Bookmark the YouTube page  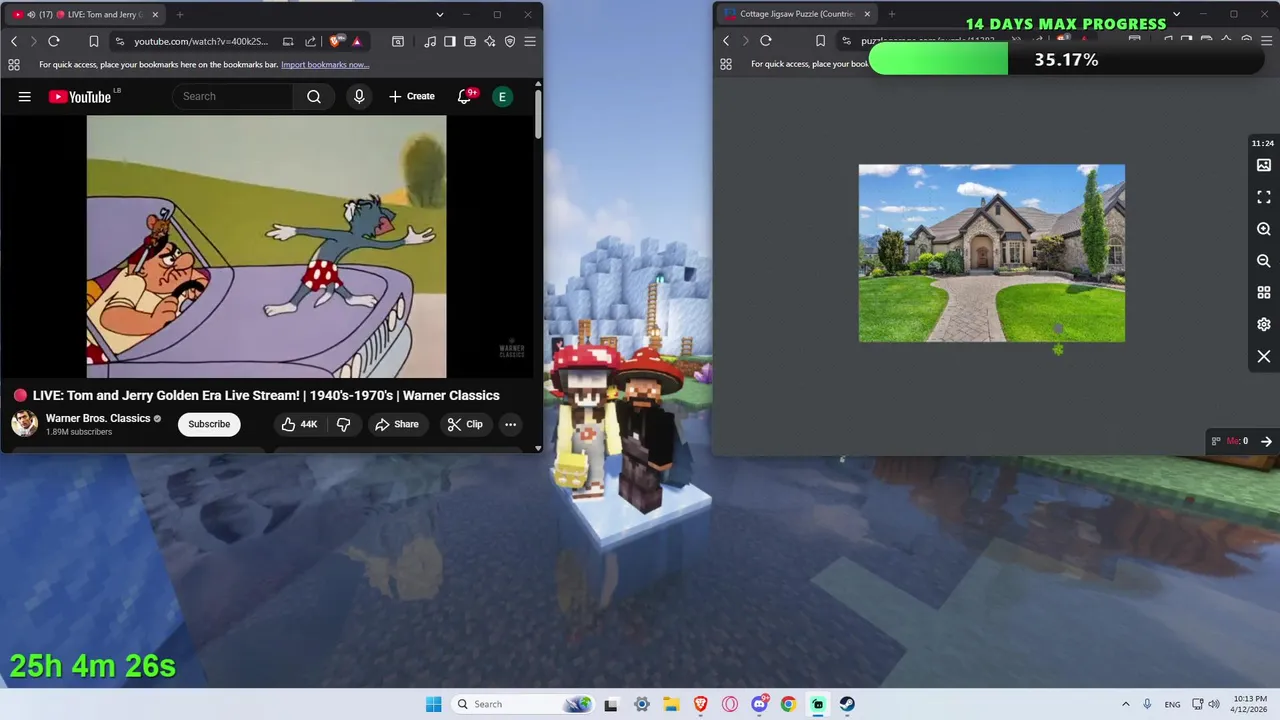click(93, 41)
